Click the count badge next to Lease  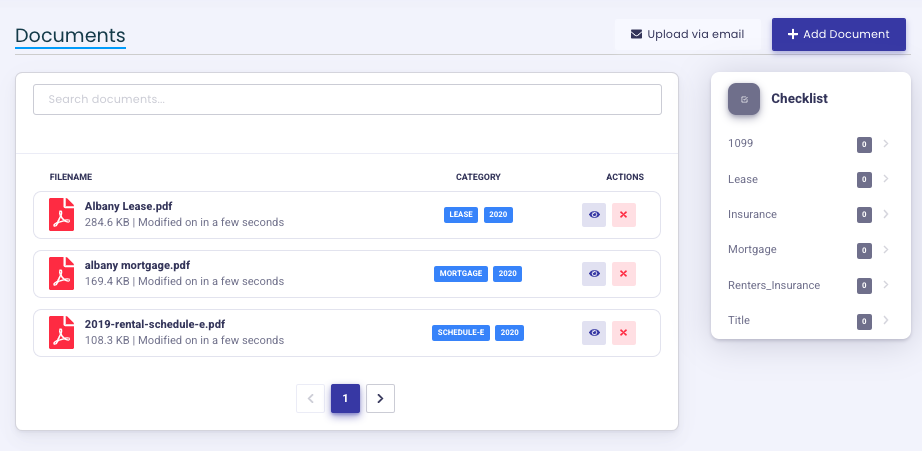click(864, 180)
